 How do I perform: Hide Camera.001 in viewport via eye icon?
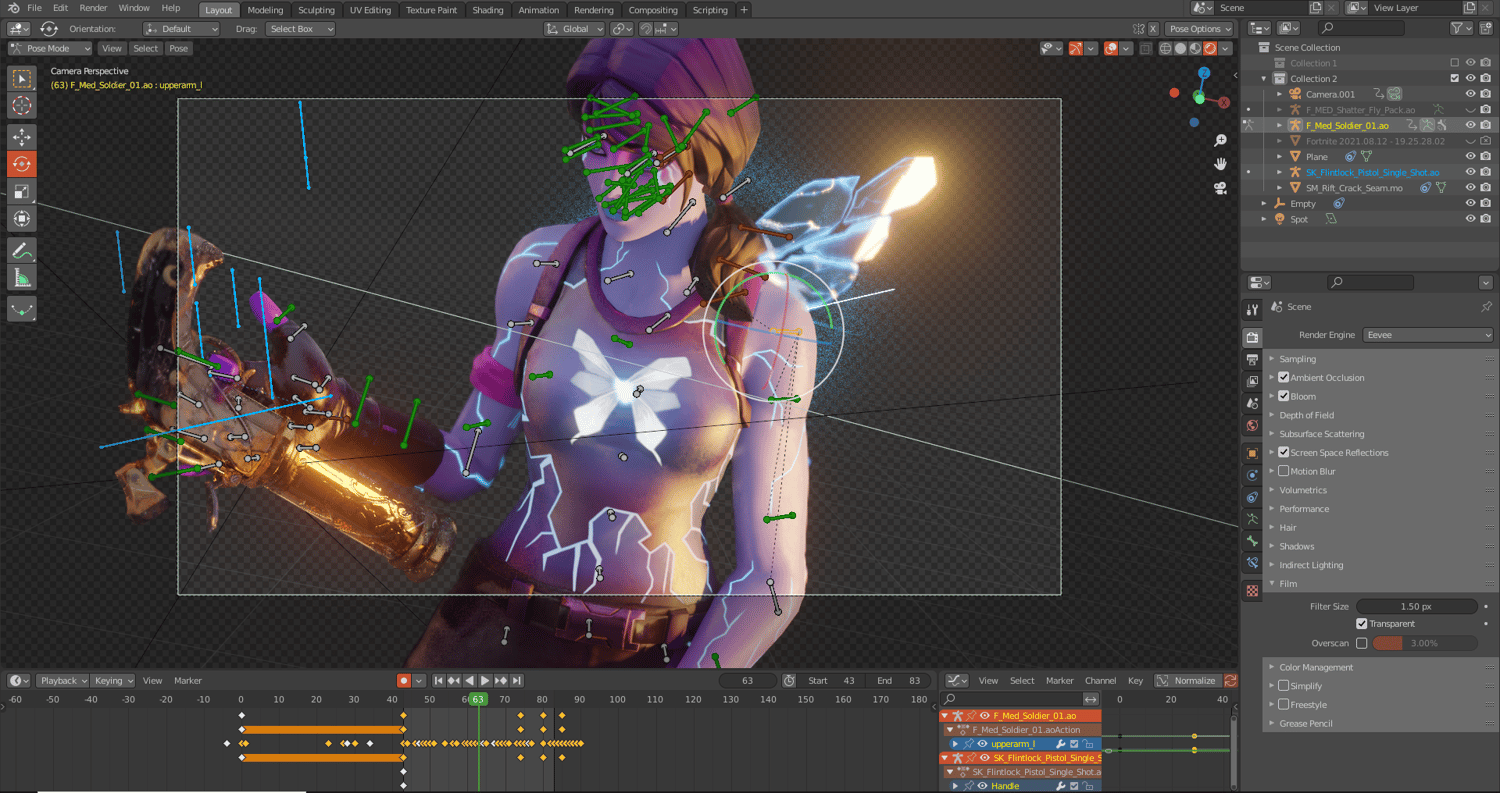1470,94
